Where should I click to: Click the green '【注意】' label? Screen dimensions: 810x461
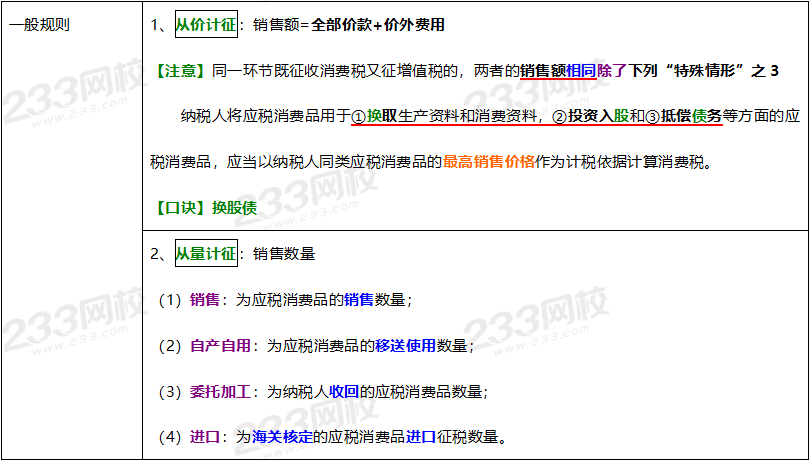180,71
